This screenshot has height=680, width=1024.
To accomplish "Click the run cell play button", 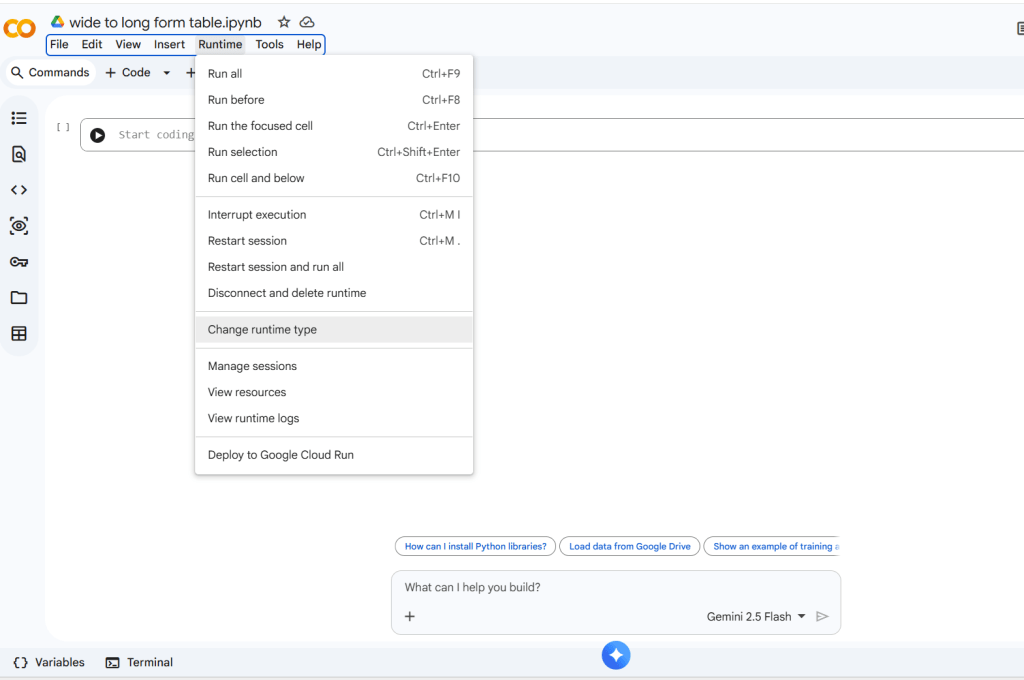I will (97, 135).
